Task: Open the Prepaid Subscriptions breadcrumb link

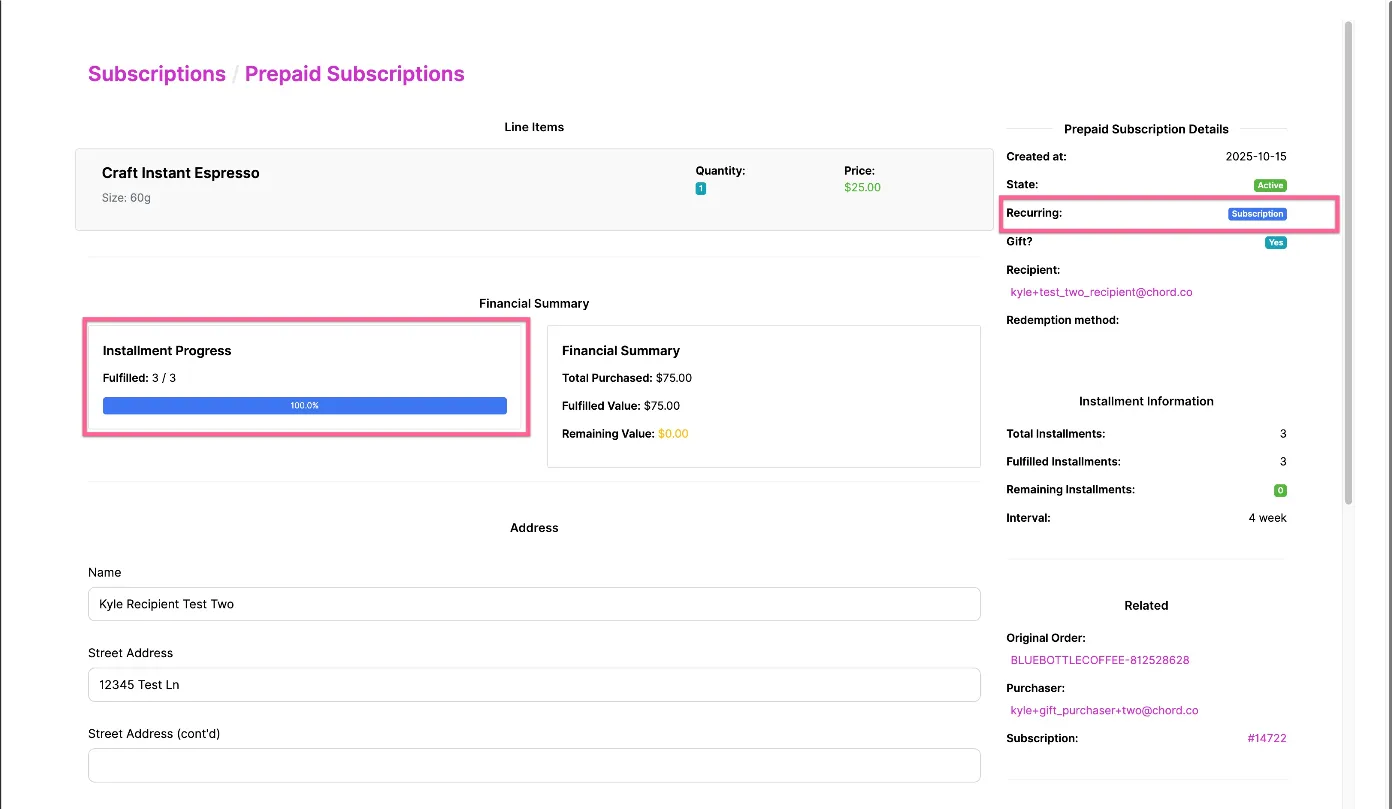Action: coord(354,74)
